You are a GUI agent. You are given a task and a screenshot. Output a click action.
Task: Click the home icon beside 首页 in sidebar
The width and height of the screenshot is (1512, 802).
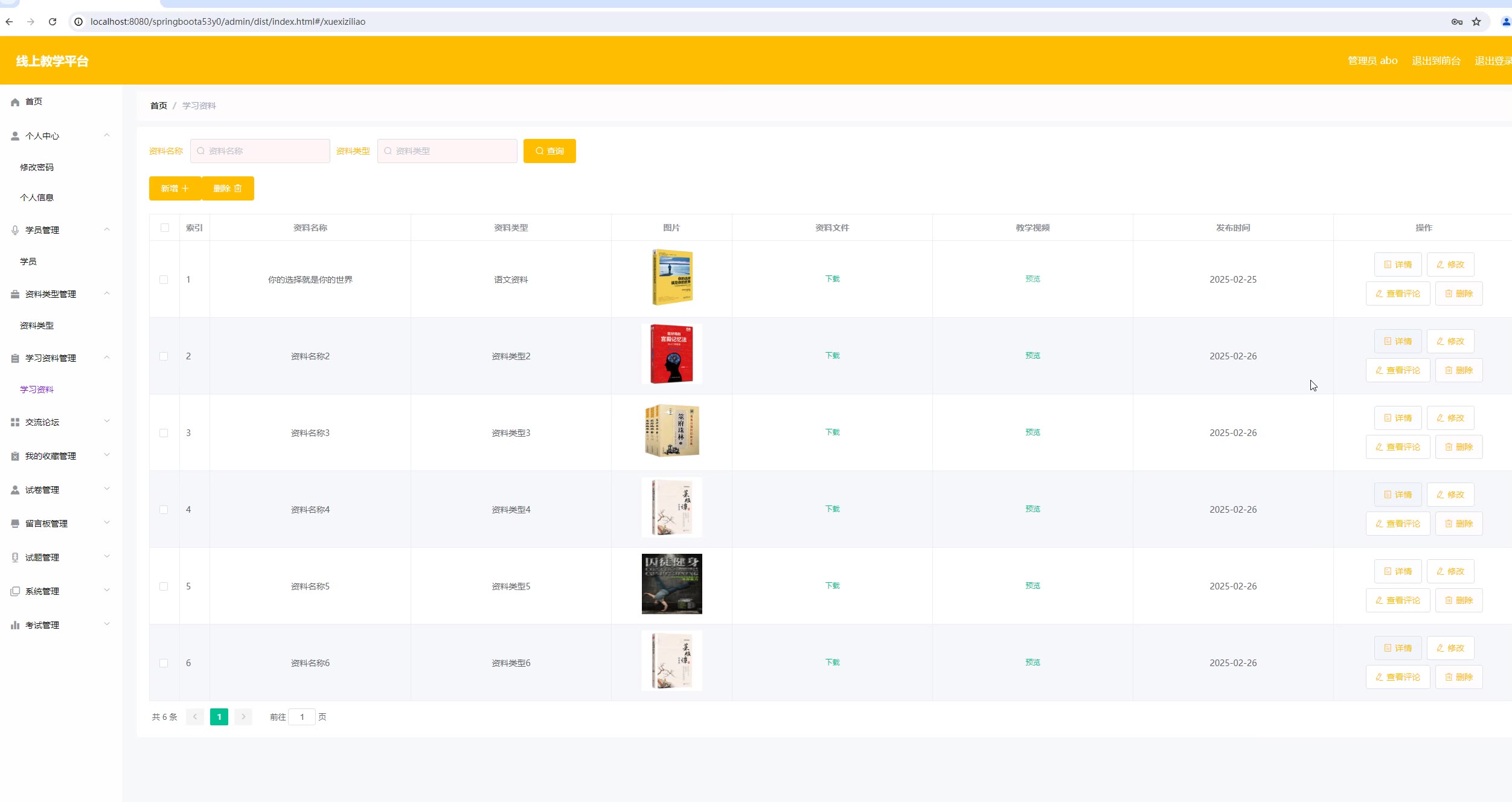(15, 102)
